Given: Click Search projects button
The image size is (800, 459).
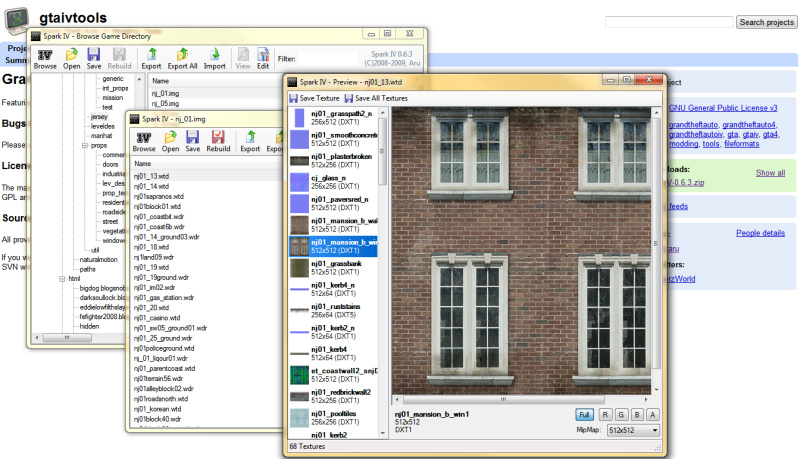Looking at the screenshot, I should pos(766,22).
